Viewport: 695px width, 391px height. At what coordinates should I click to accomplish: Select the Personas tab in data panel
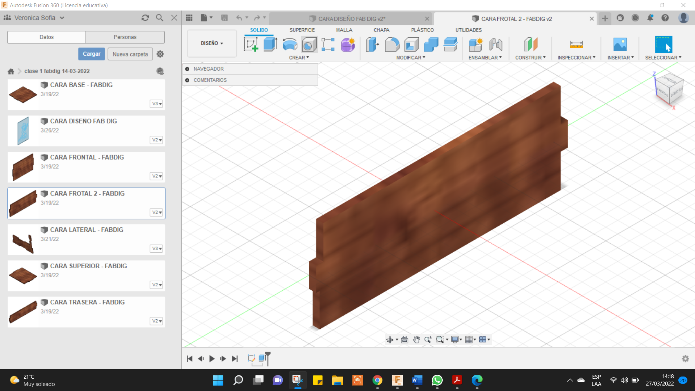[125, 37]
